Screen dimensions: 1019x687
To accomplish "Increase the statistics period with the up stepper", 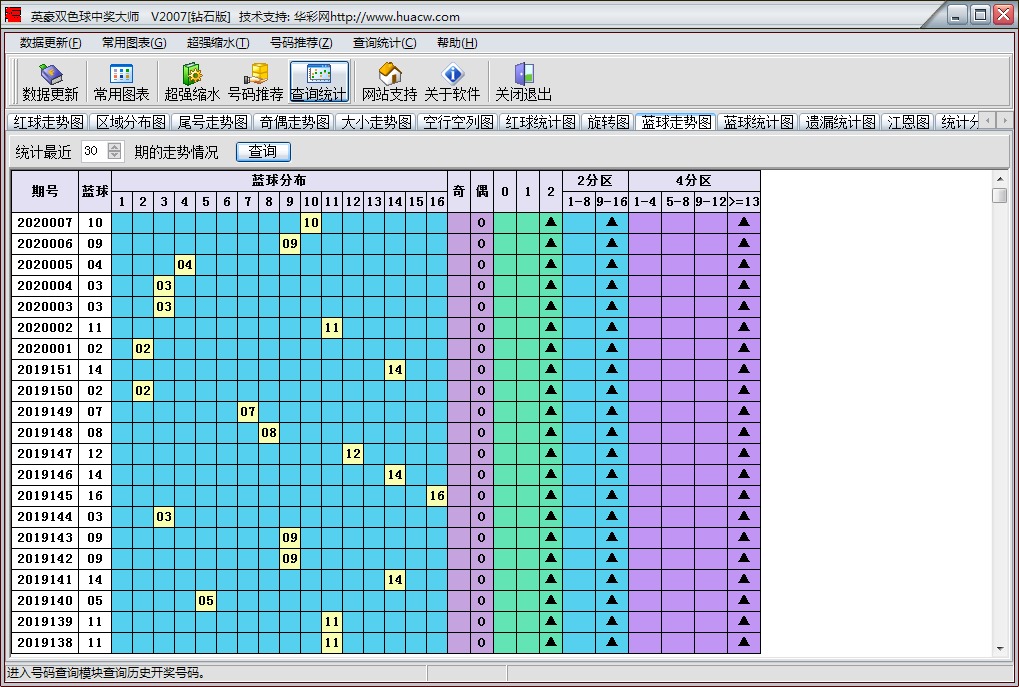I will point(113,147).
